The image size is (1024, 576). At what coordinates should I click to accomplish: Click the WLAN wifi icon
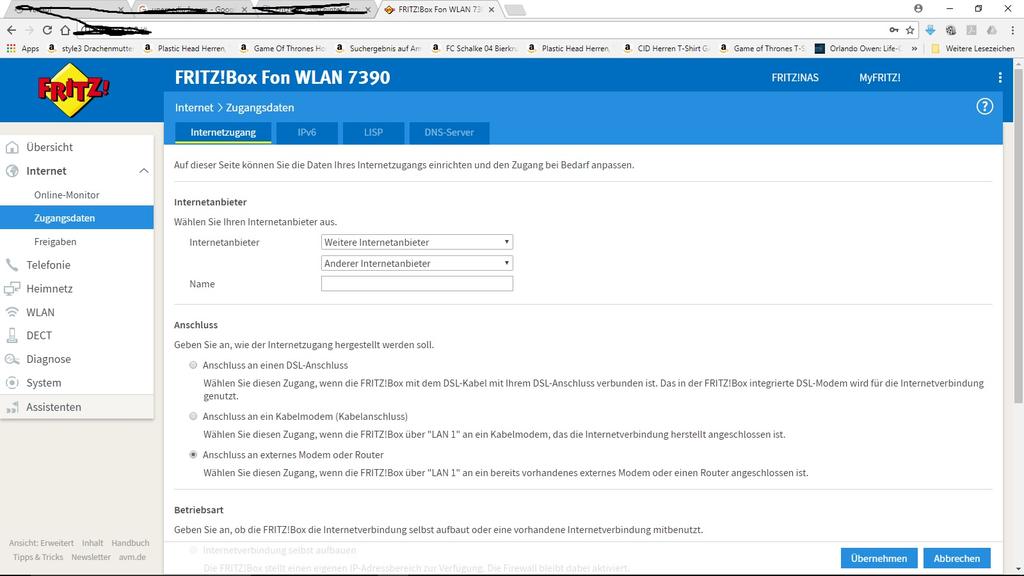(x=12, y=312)
